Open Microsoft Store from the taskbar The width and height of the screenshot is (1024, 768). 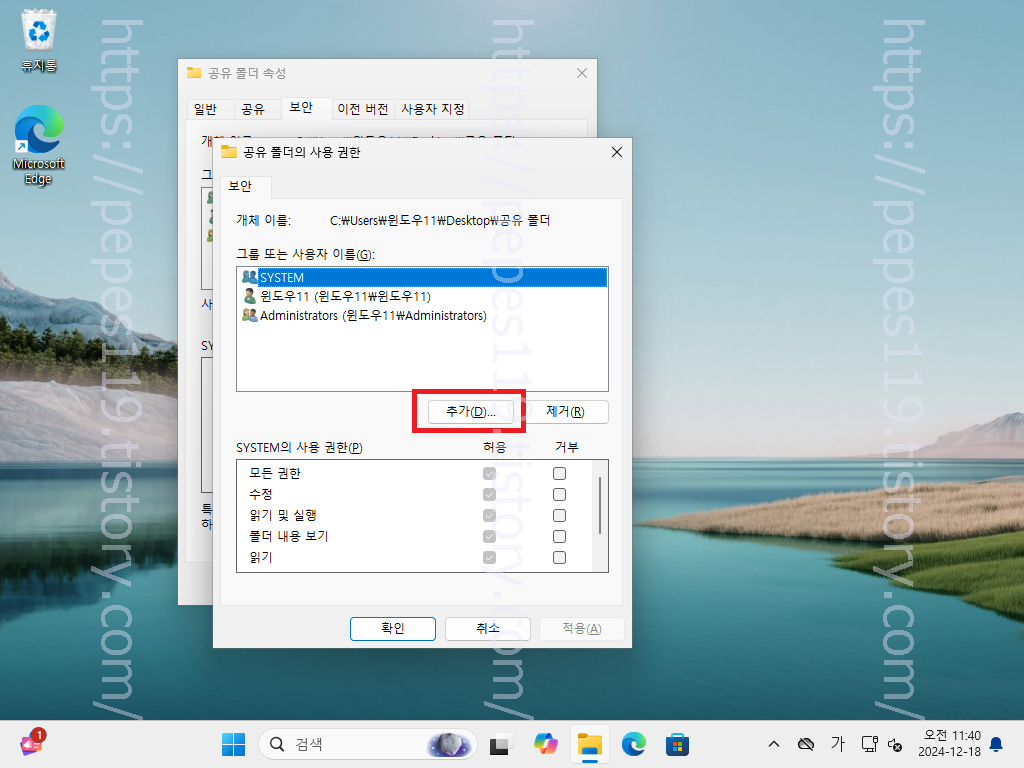[x=677, y=744]
